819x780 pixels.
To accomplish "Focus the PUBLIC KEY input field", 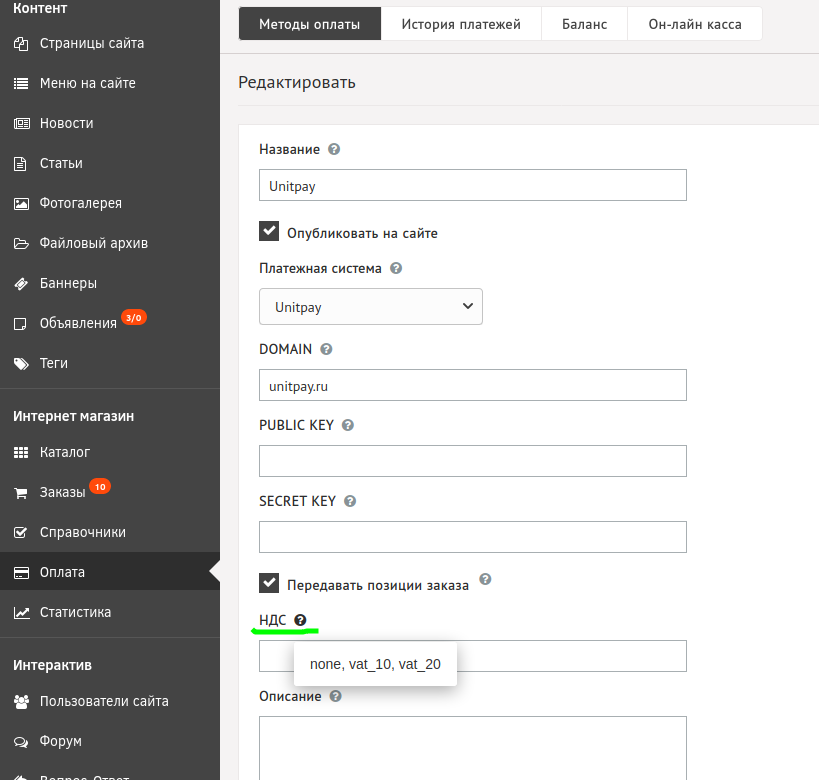I will click(472, 461).
